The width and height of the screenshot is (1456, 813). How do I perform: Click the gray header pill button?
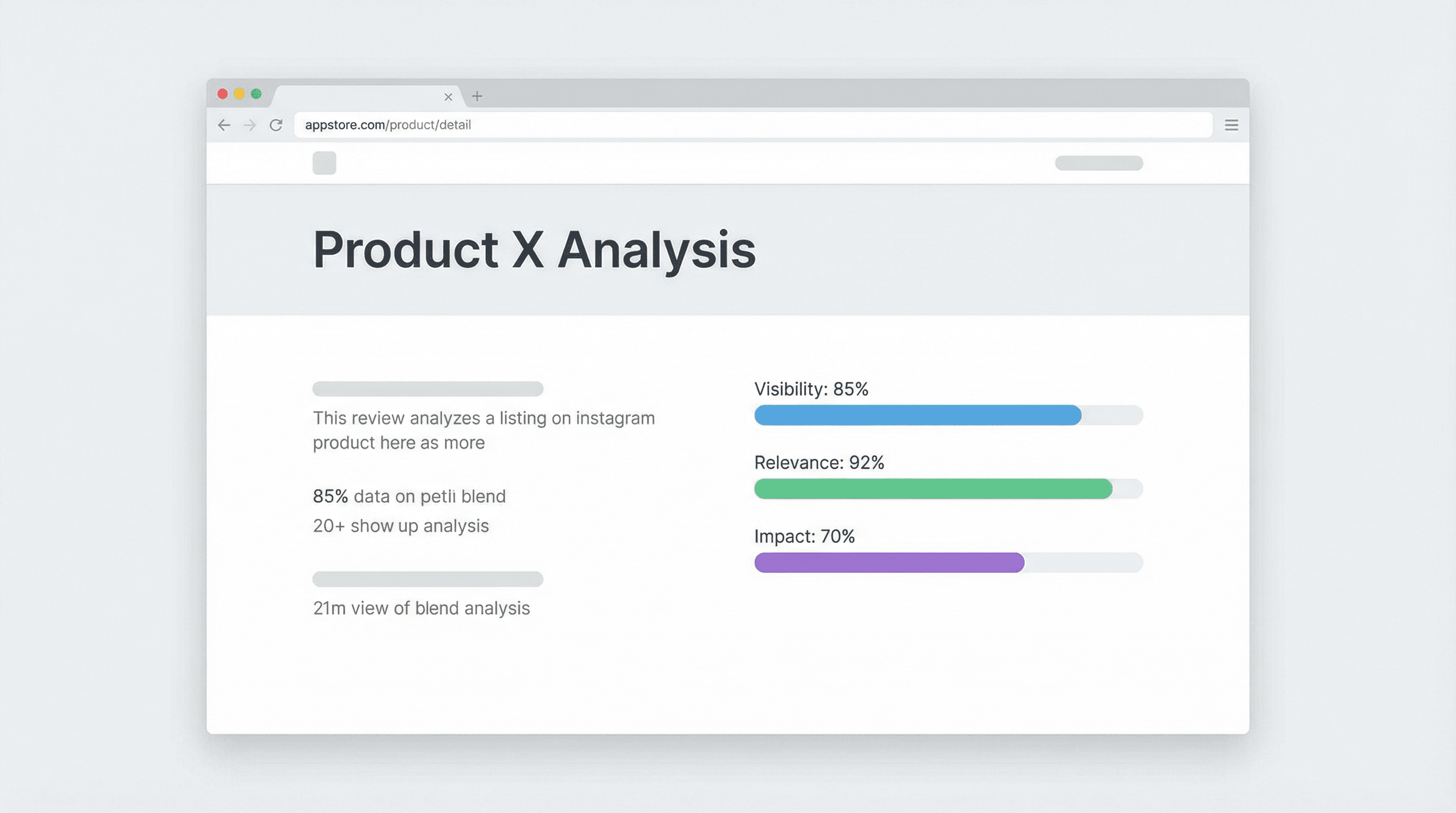tap(1098, 163)
